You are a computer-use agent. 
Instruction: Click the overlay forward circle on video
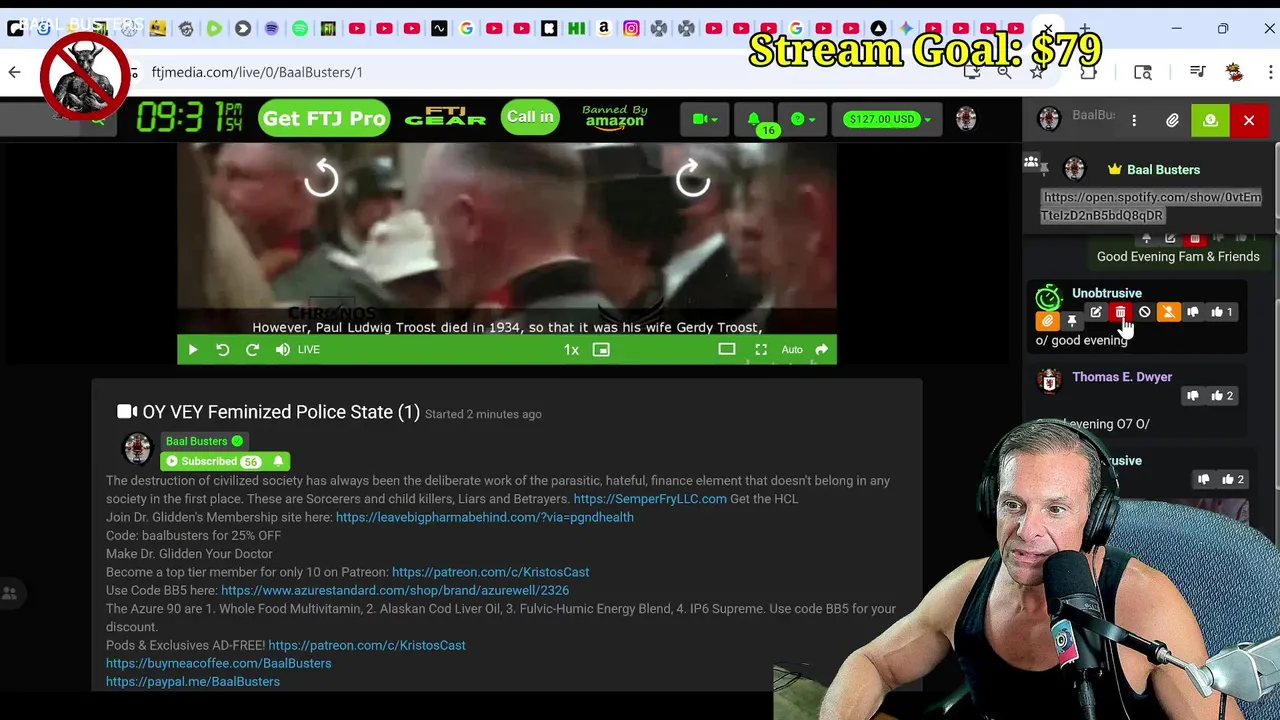(x=693, y=179)
